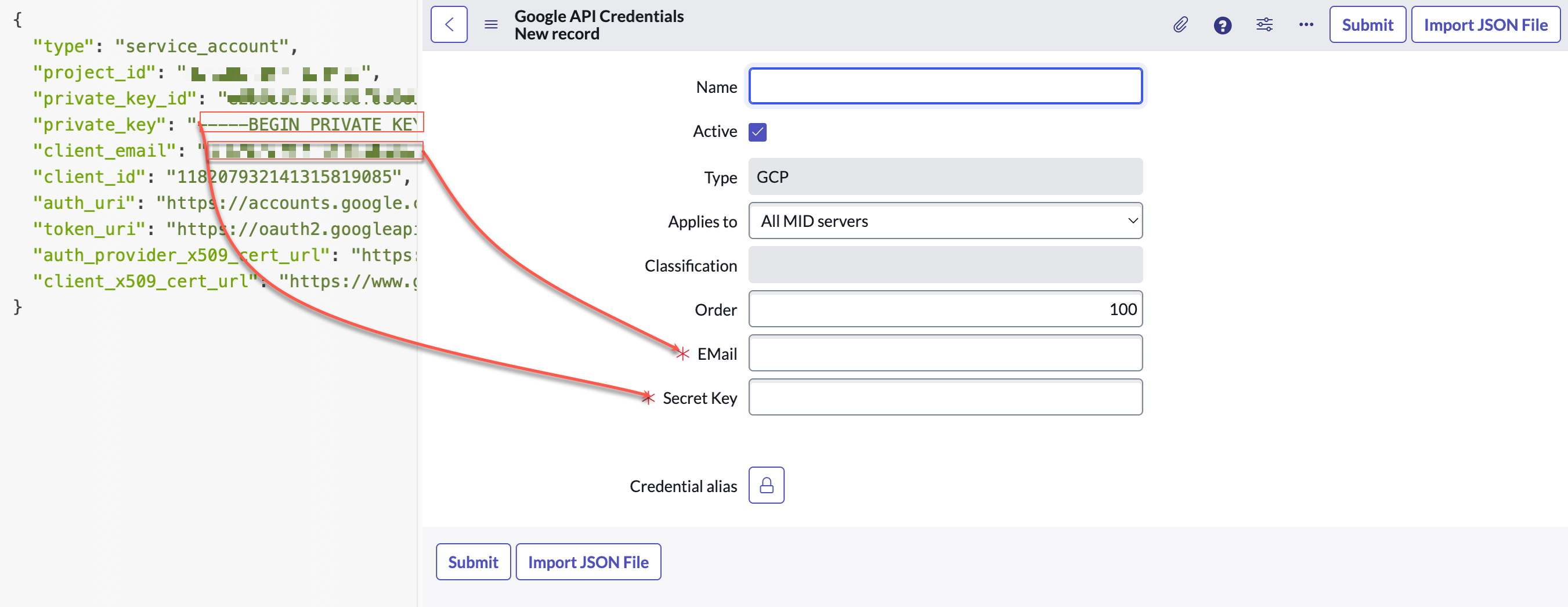Go back using the left chevron button
Screen dimensions: 1568x607
[449, 24]
